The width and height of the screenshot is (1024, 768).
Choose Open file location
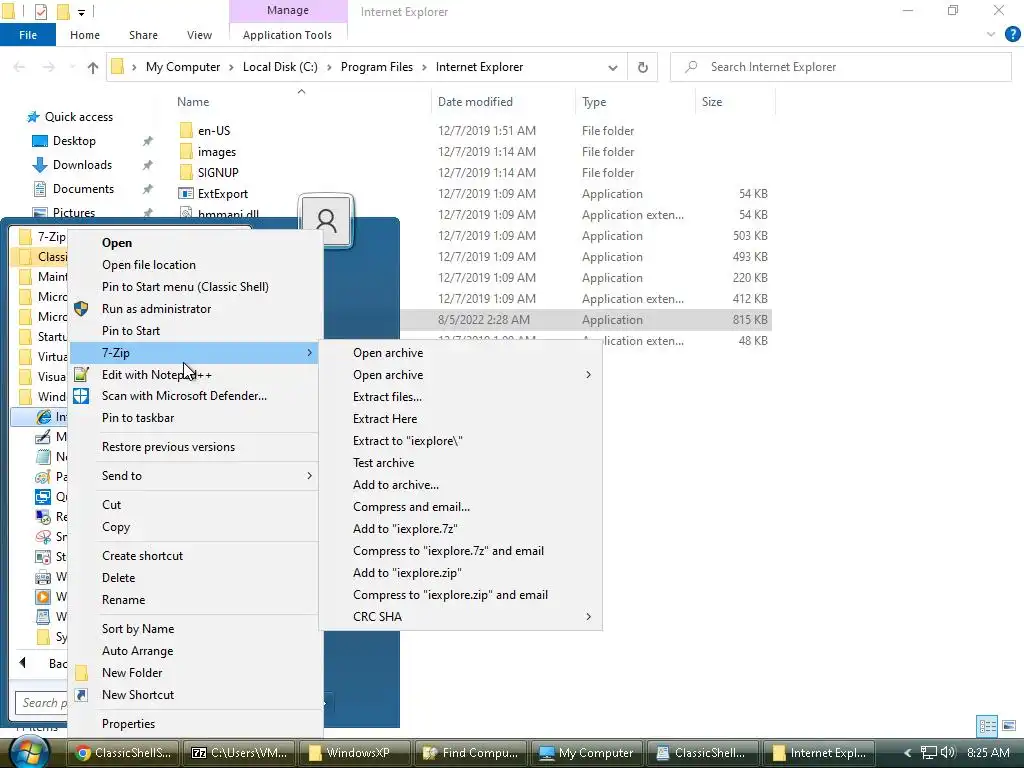(x=149, y=264)
